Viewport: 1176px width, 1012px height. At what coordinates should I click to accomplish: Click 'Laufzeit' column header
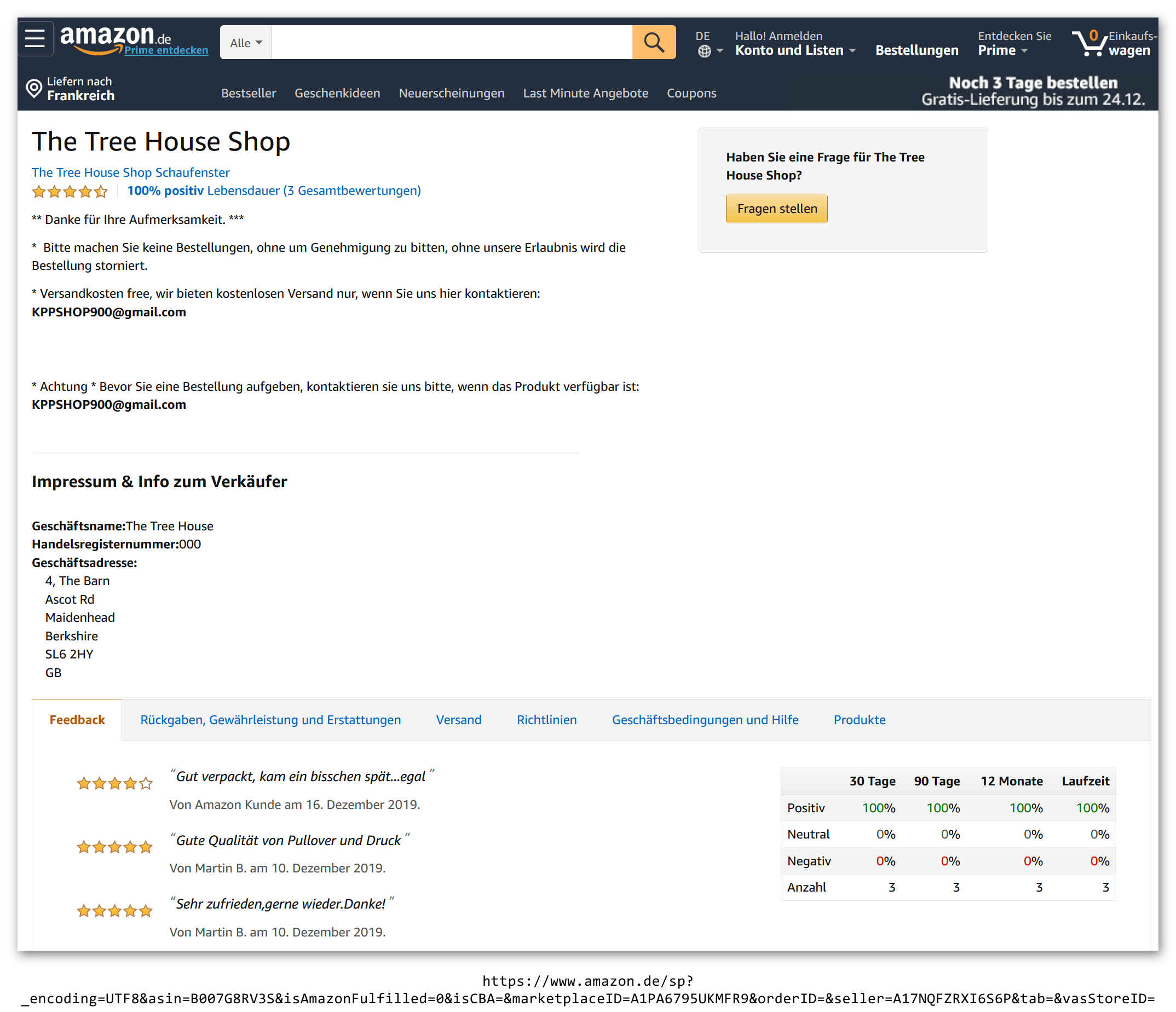tap(1085, 781)
